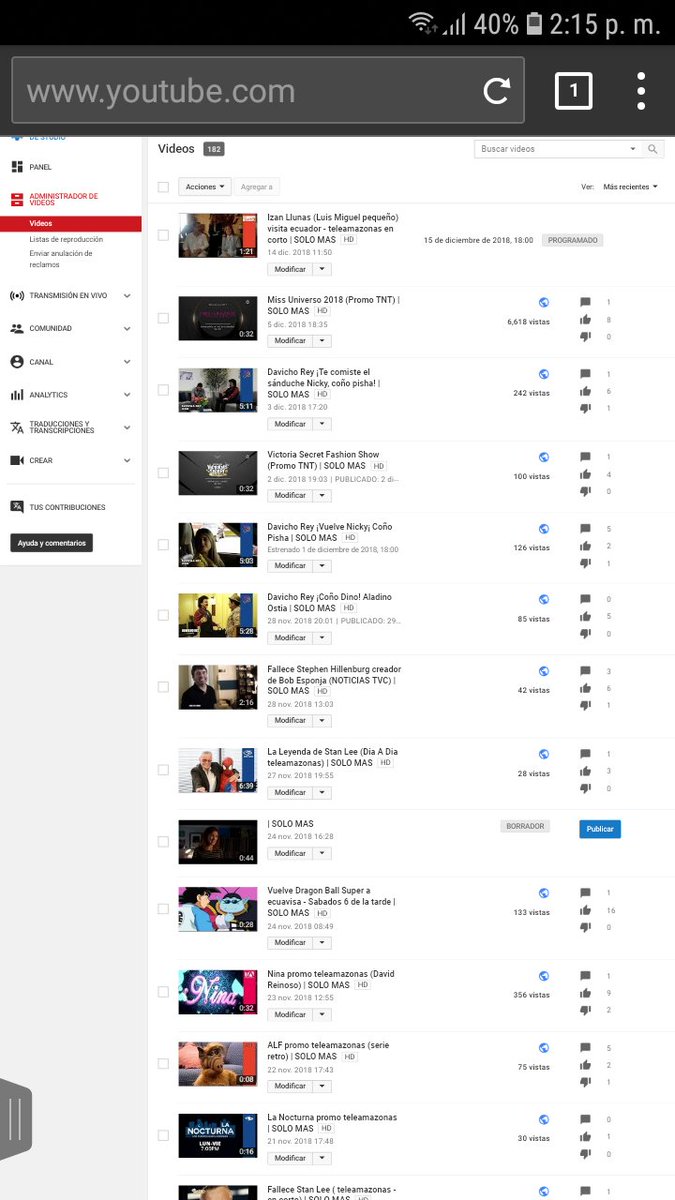Click Modificar for the BORRADOR draft video

pyautogui.click(x=290, y=853)
